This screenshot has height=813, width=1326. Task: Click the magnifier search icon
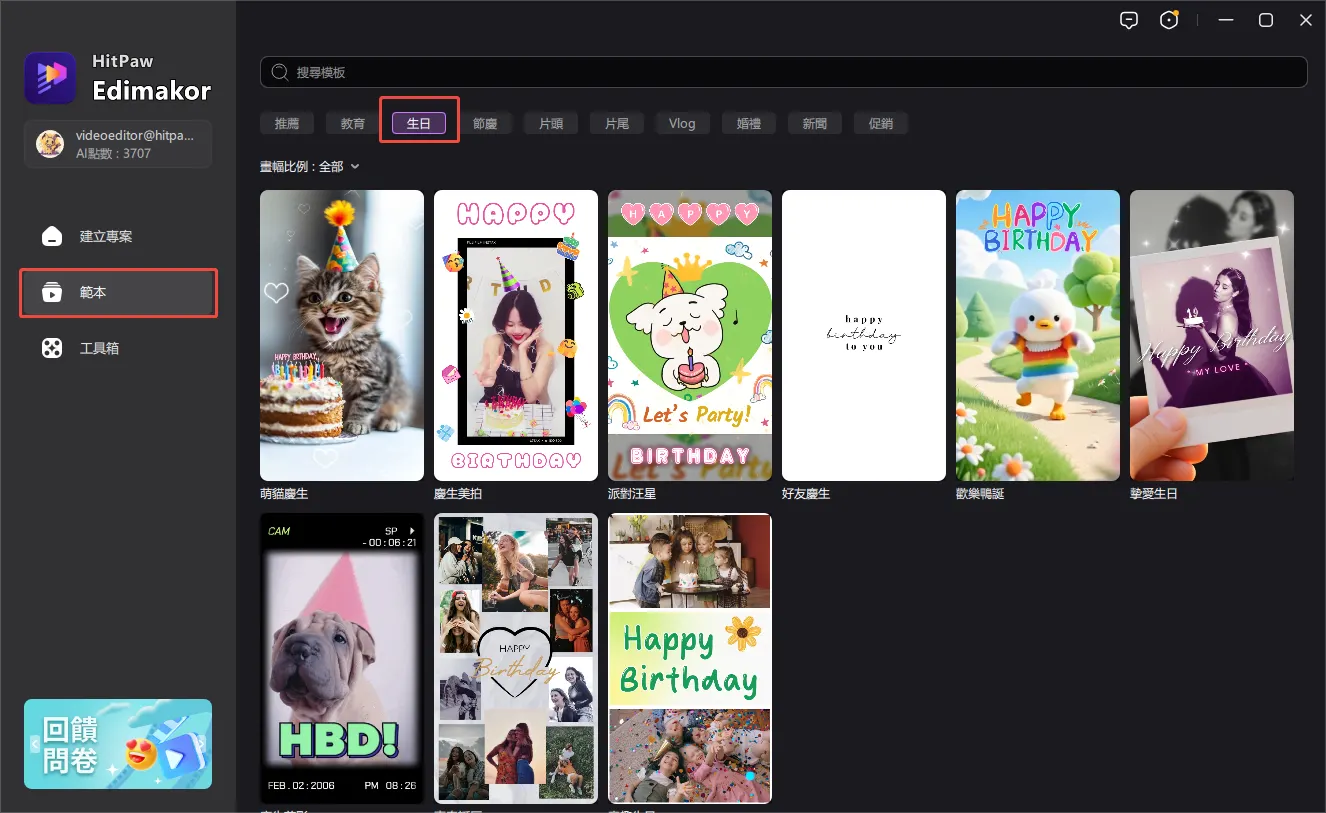281,73
